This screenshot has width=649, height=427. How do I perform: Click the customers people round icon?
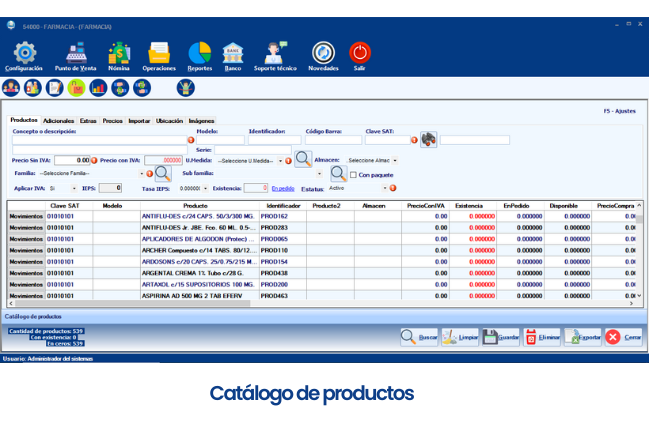(x=11, y=88)
